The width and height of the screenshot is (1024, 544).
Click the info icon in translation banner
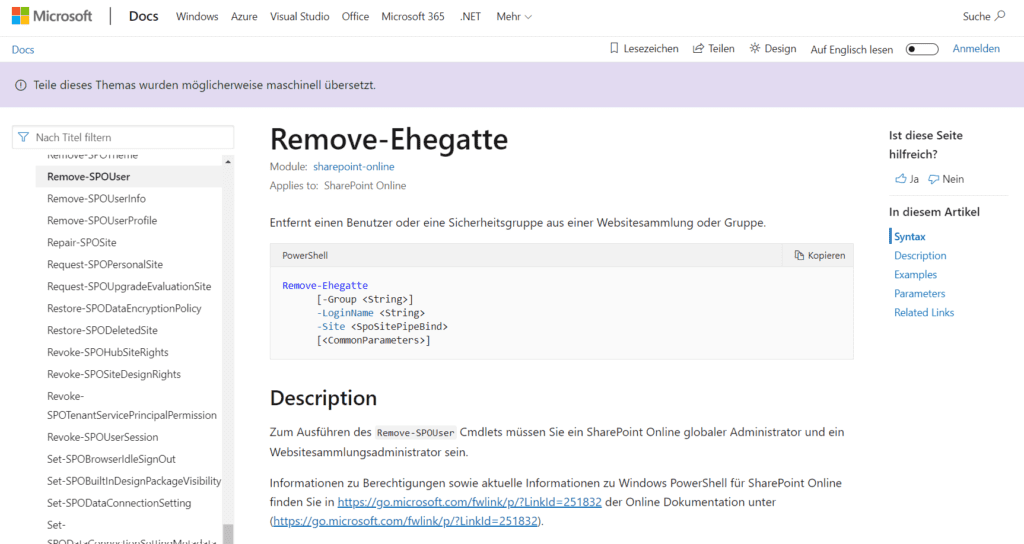point(21,85)
